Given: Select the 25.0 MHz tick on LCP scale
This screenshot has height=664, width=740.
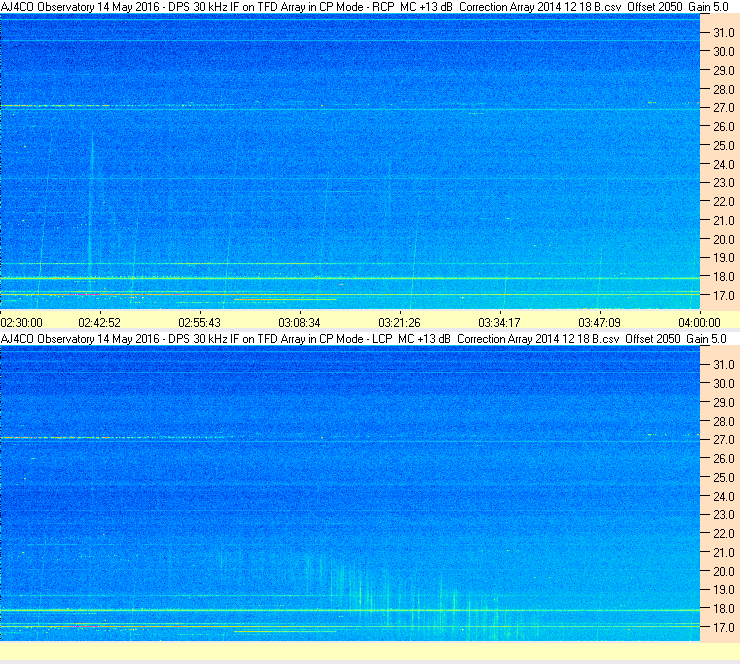Looking at the screenshot, I should [723, 478].
